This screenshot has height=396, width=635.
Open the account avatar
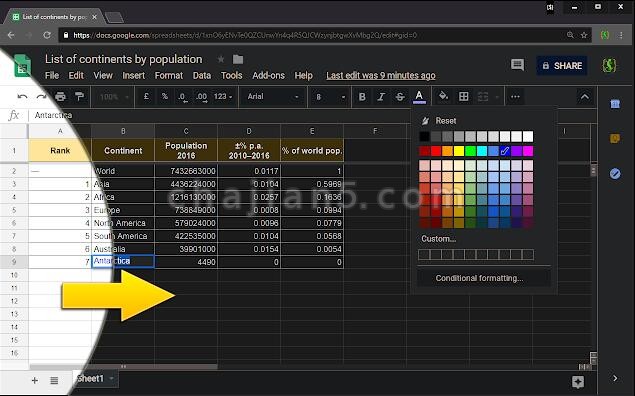point(609,65)
